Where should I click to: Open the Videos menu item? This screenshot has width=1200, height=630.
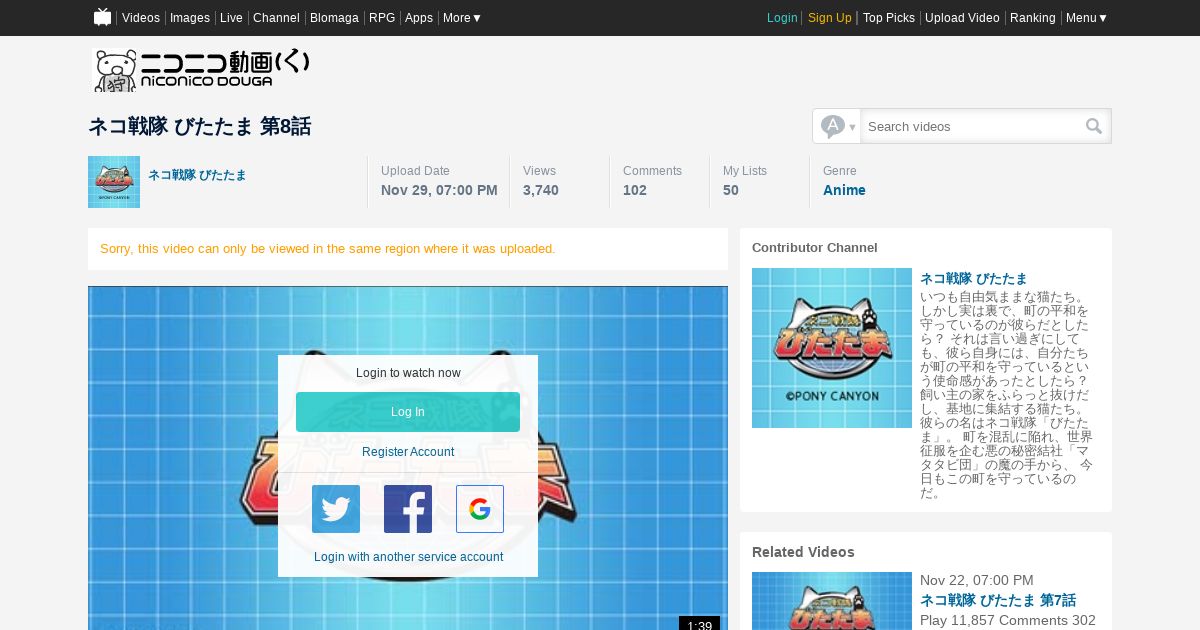[x=141, y=18]
